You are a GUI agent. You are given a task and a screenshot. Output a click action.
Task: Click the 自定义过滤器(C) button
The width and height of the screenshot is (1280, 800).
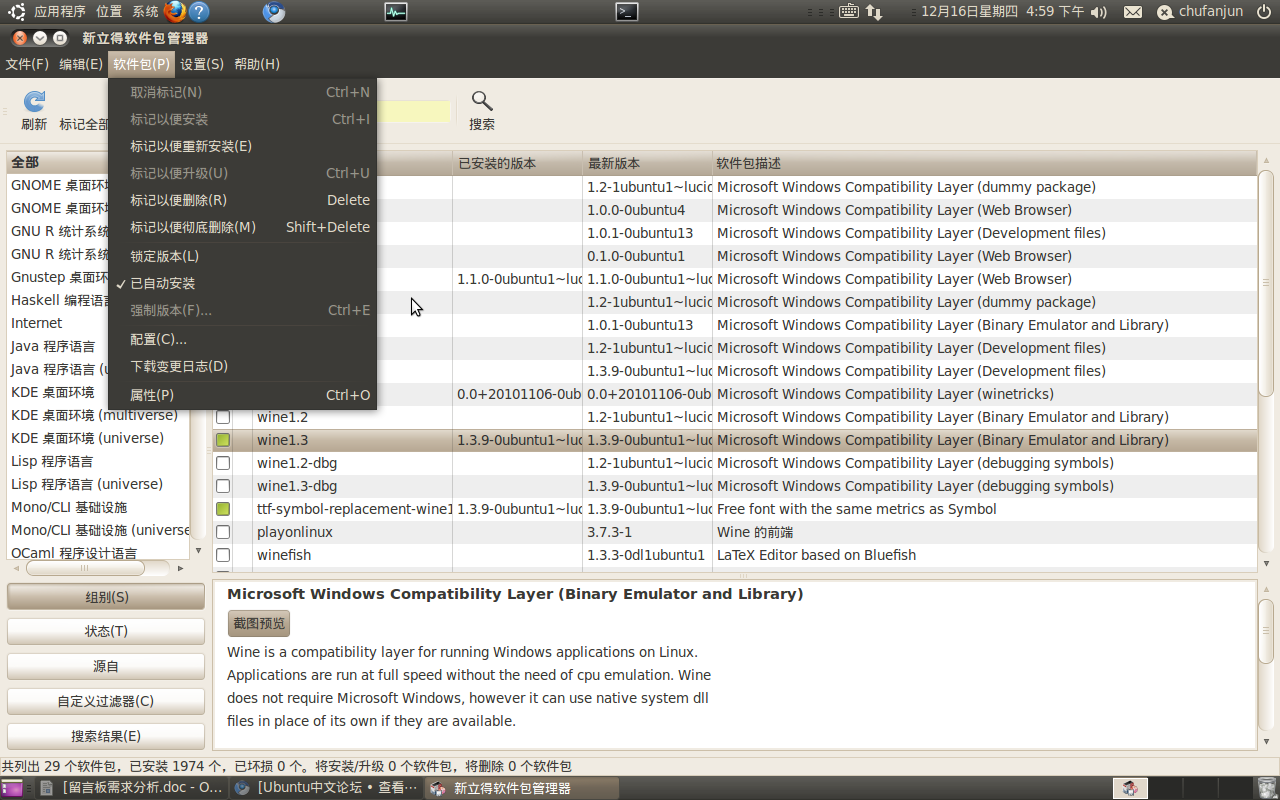point(106,701)
